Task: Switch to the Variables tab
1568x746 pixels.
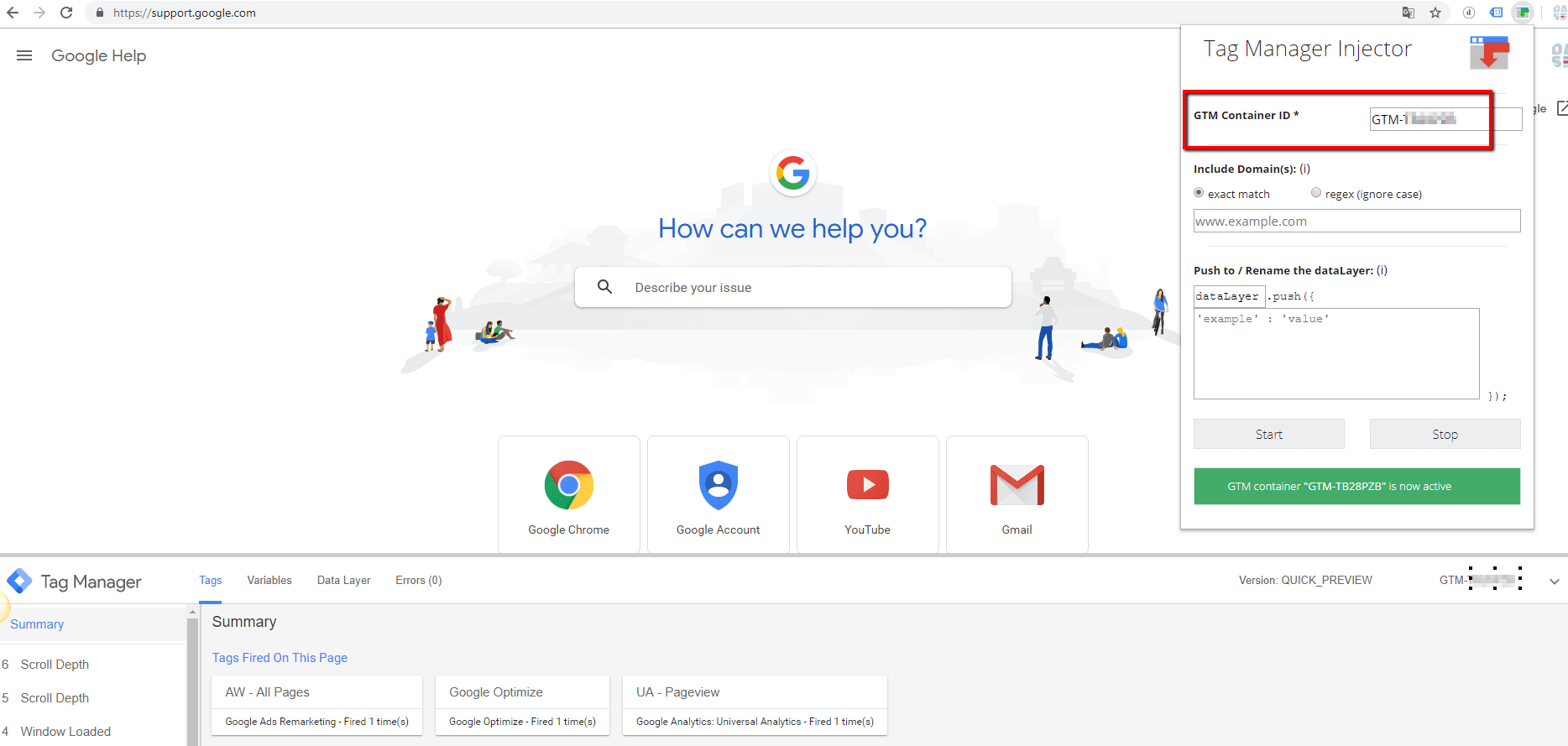Action: 269,581
